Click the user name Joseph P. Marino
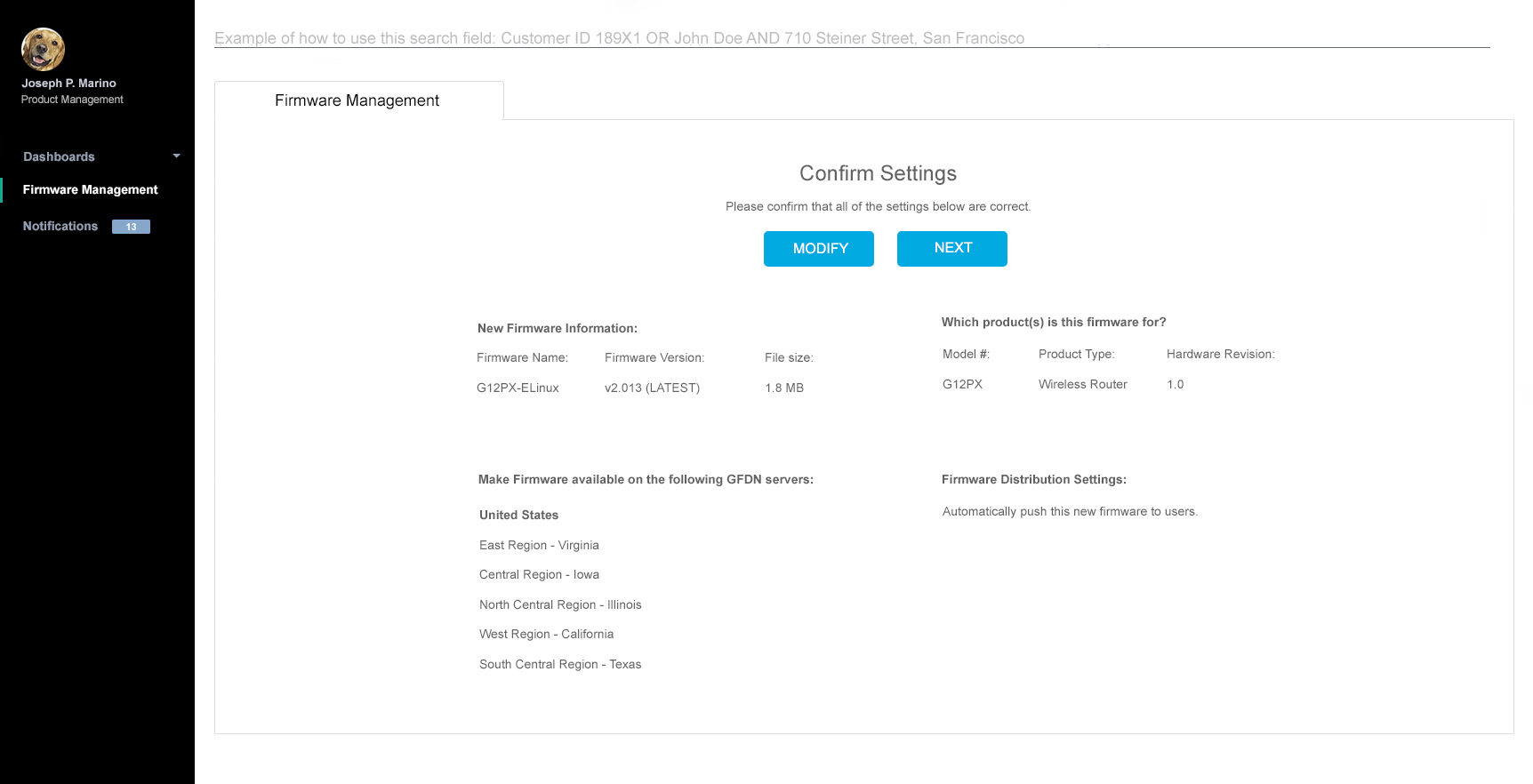Image resolution: width=1533 pixels, height=784 pixels. click(68, 83)
